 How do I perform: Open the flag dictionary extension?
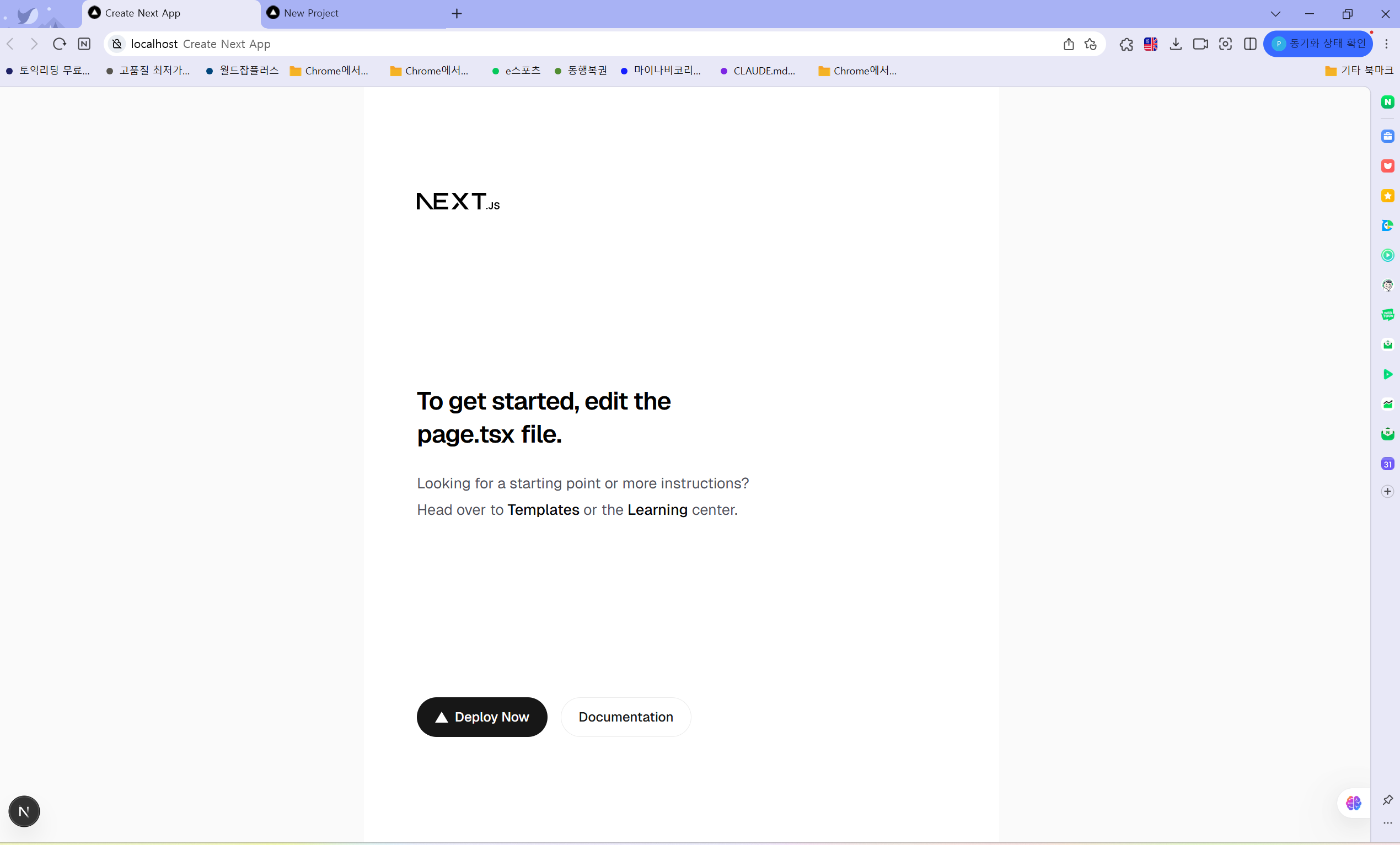[x=1151, y=44]
